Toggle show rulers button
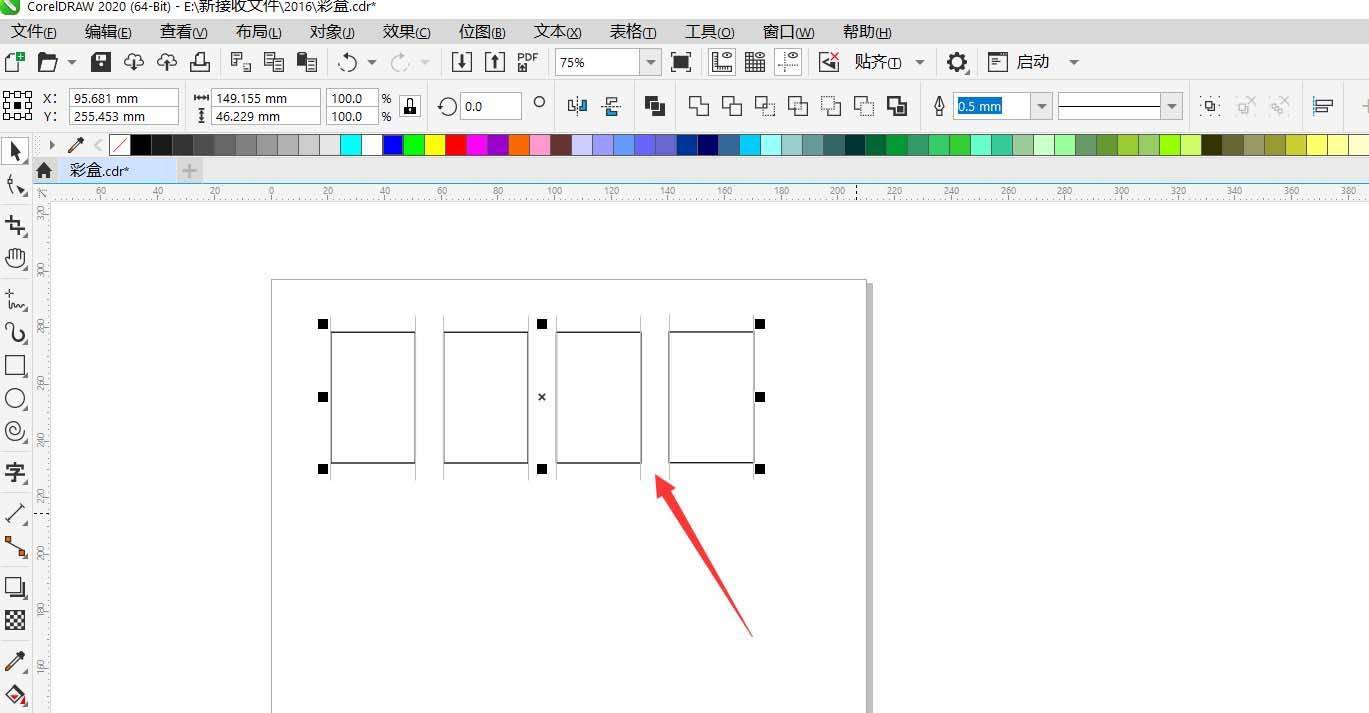 [x=722, y=63]
